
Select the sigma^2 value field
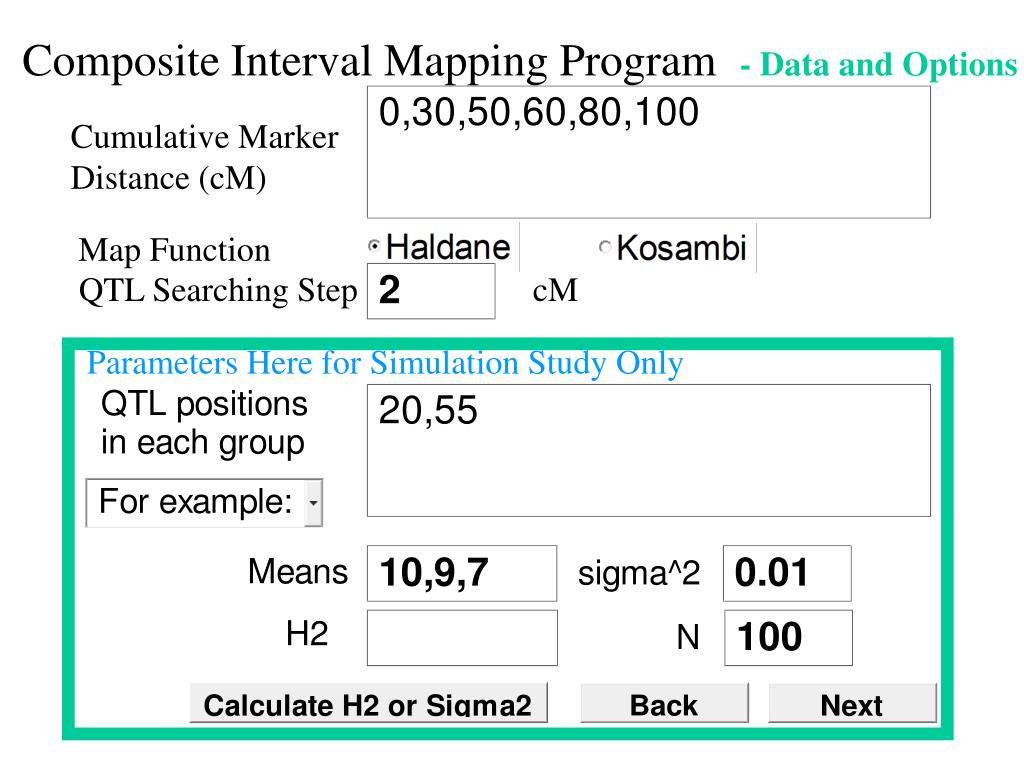(787, 573)
